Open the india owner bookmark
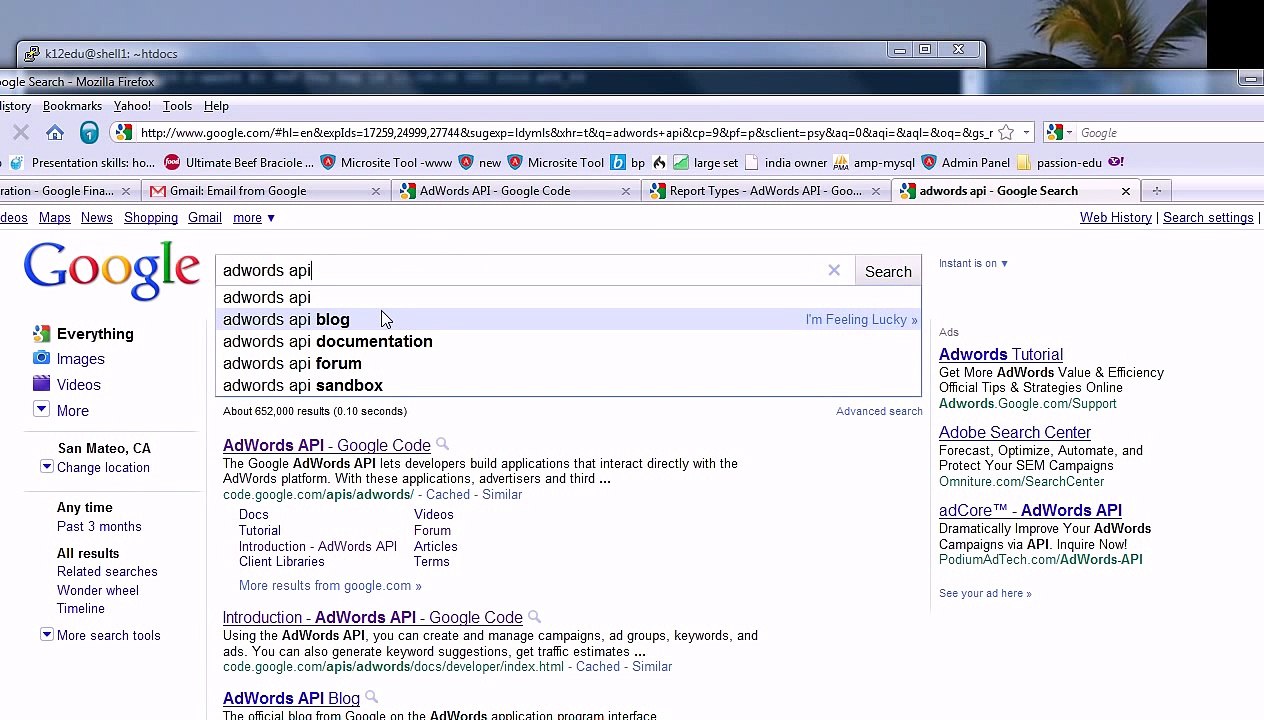The height and width of the screenshot is (720, 1264). point(786,162)
